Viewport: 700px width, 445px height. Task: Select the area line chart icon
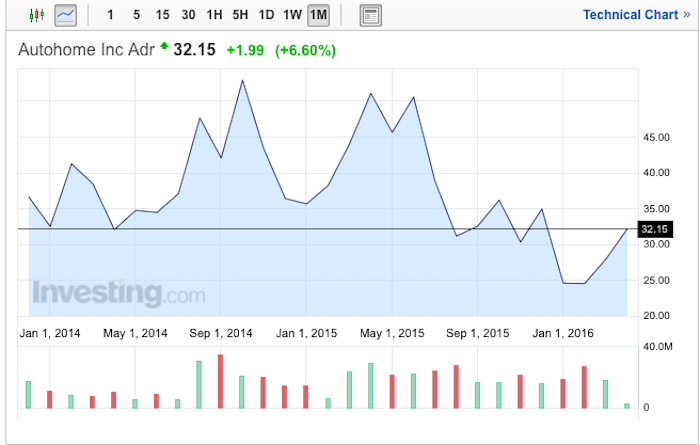[66, 15]
